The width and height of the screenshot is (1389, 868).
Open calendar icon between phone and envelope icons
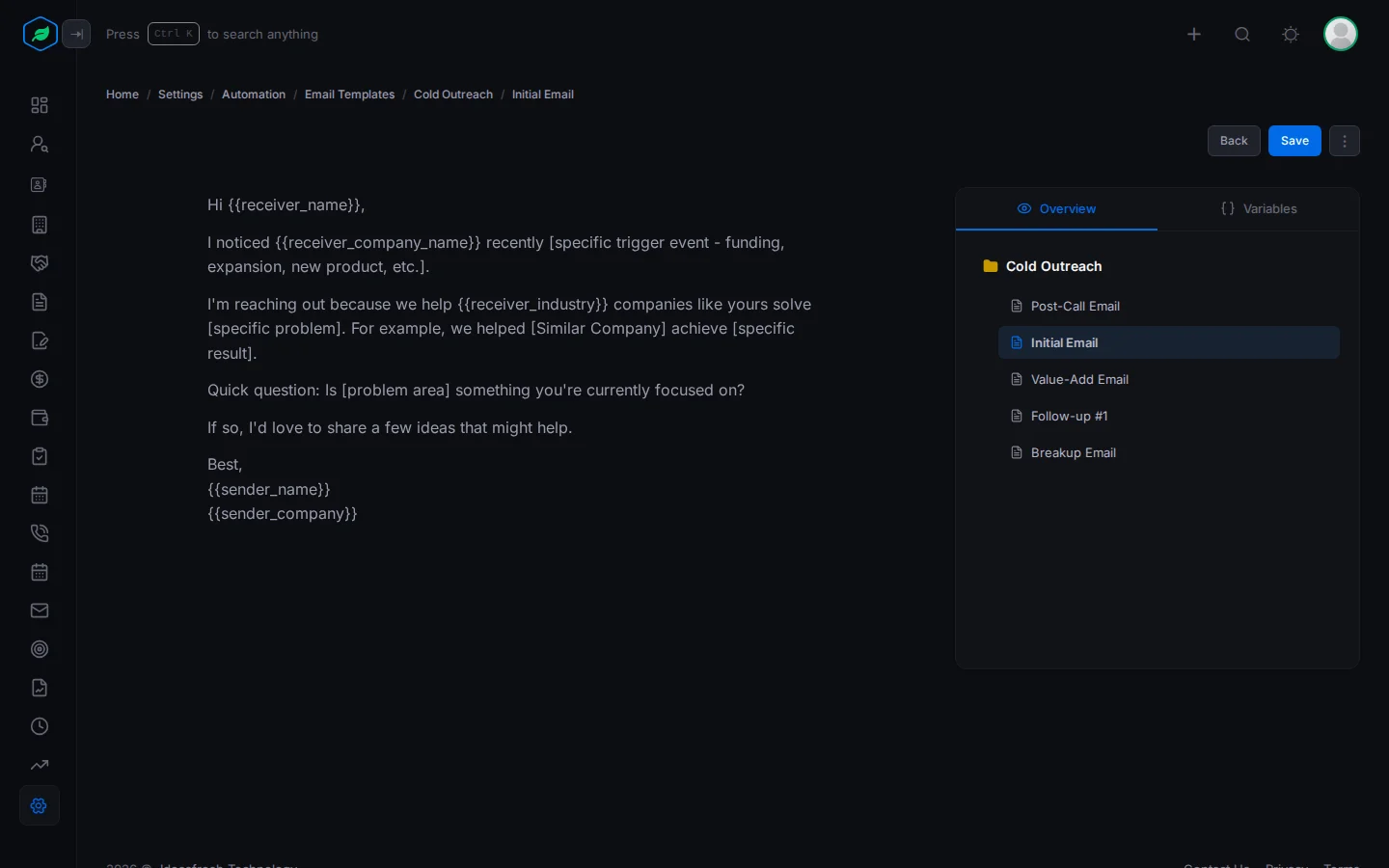point(40,572)
